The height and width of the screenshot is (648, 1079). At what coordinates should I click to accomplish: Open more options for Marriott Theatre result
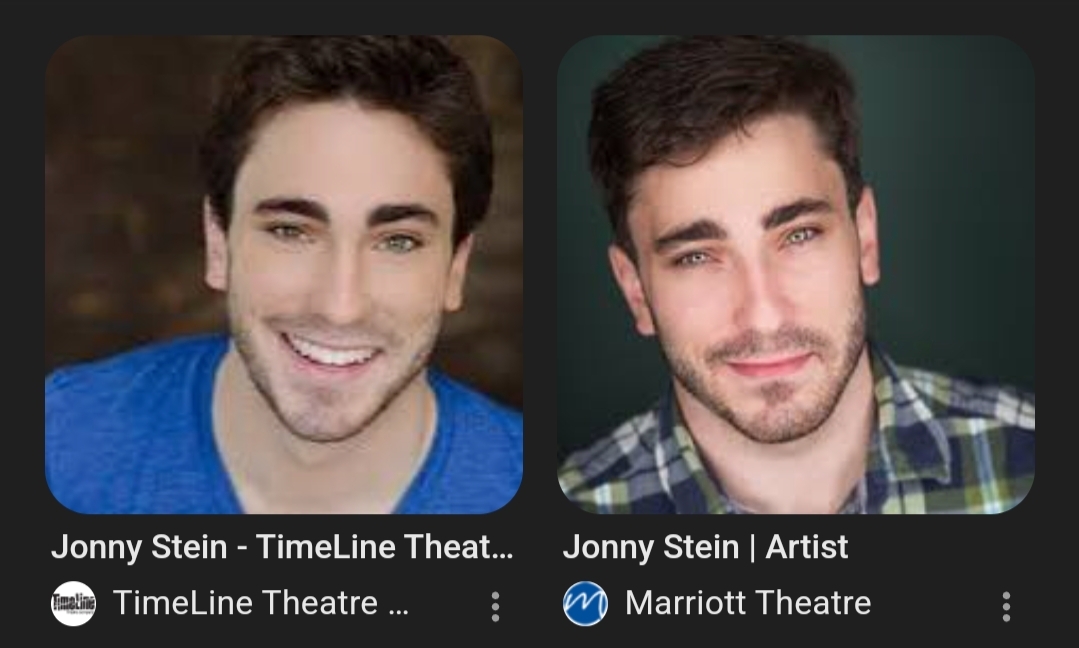pyautogui.click(x=1006, y=606)
